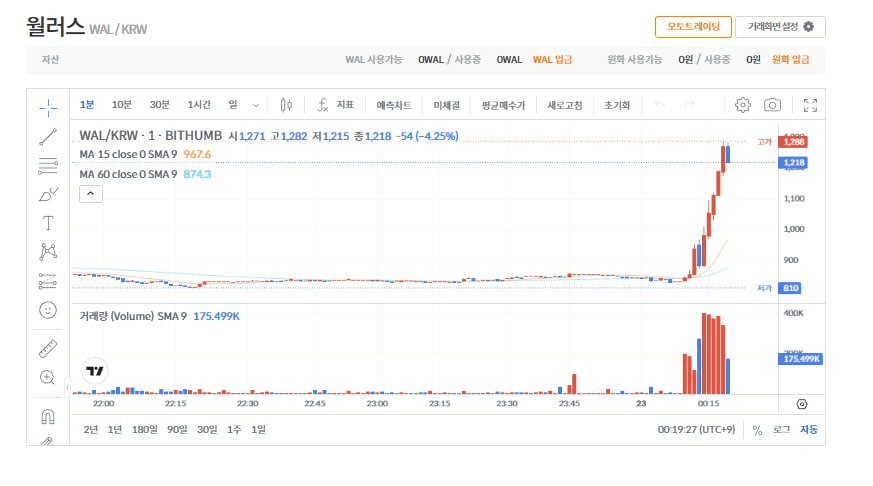Select the trend line drawing tool
This screenshot has height=486, width=873.
tap(48, 136)
